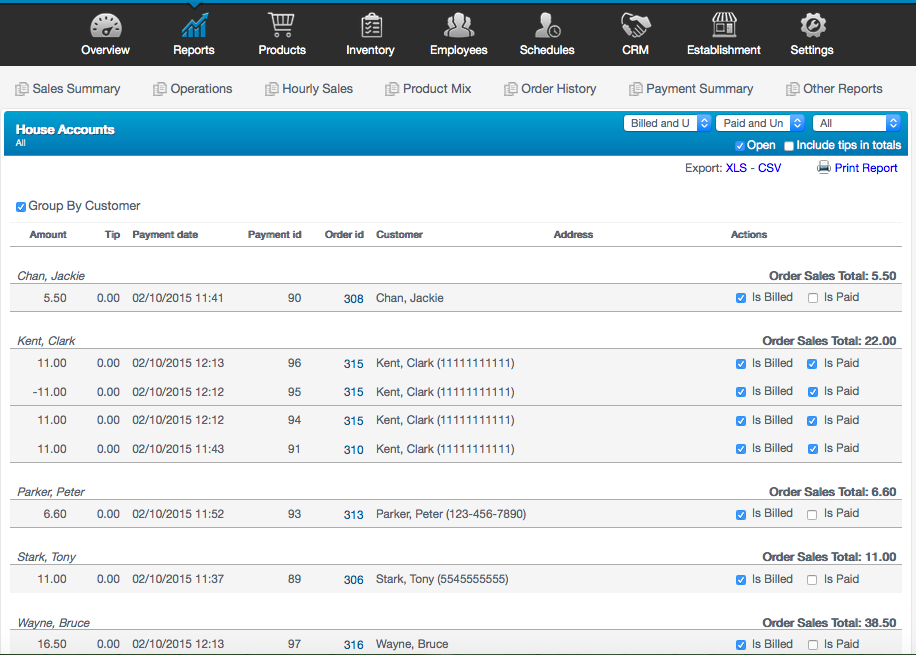
Task: Expand the All filter dropdown
Action: [x=856, y=123]
